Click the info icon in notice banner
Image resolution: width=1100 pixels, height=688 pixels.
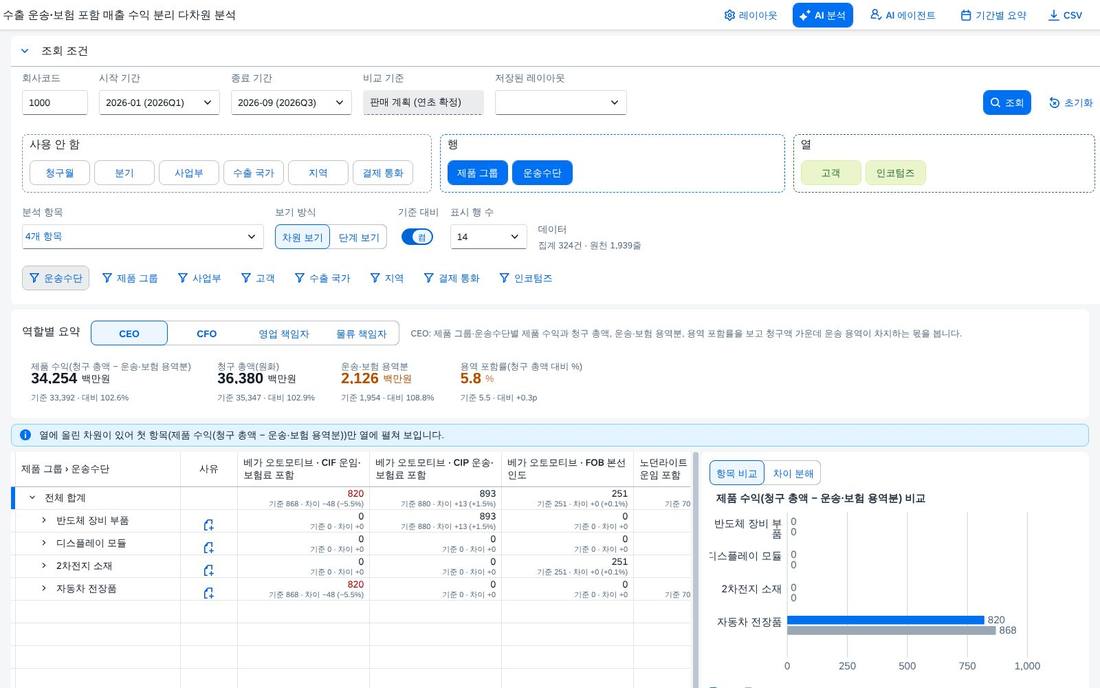tap(25, 435)
